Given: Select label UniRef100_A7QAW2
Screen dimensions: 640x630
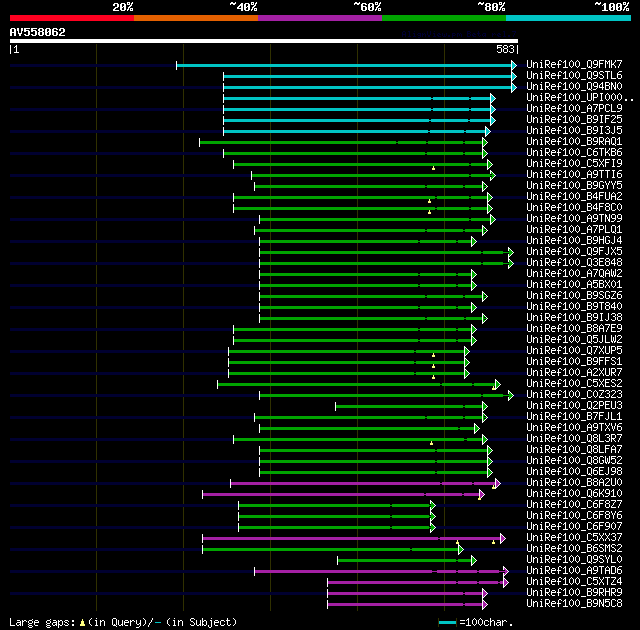Looking at the screenshot, I should pos(574,273).
